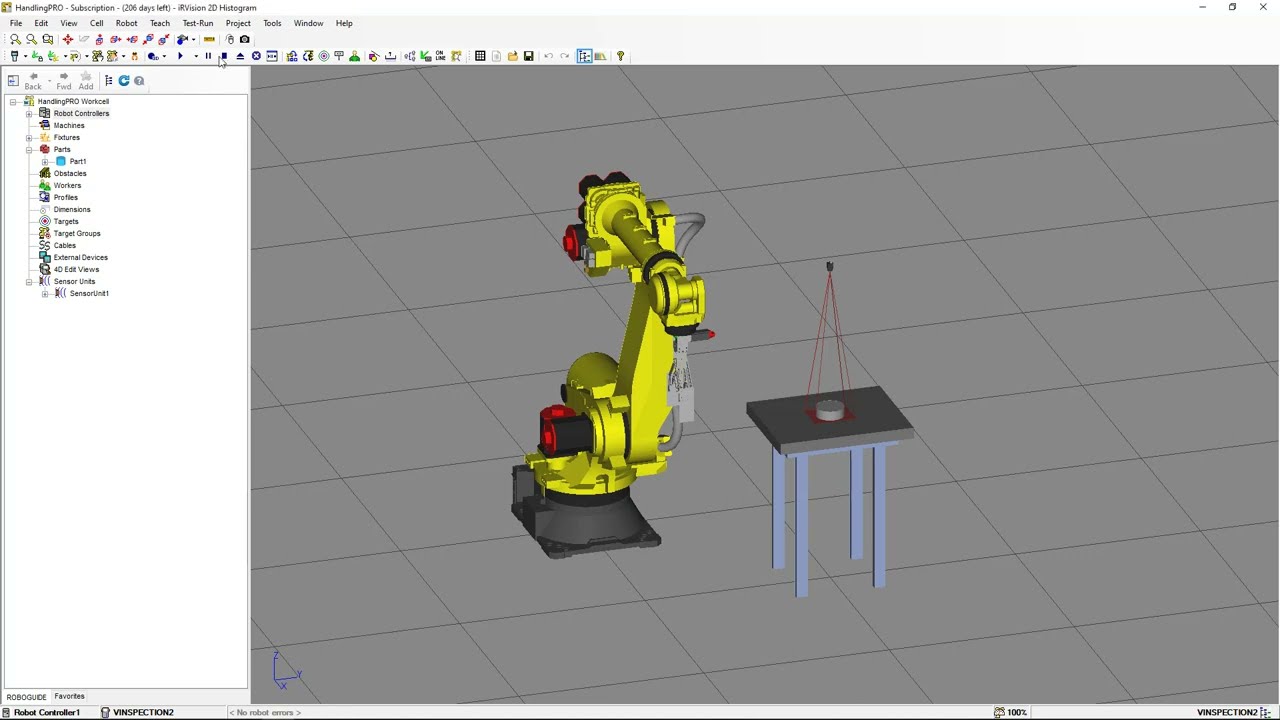This screenshot has width=1280, height=720.
Task: Switch to the Favorites tab
Action: pos(69,696)
